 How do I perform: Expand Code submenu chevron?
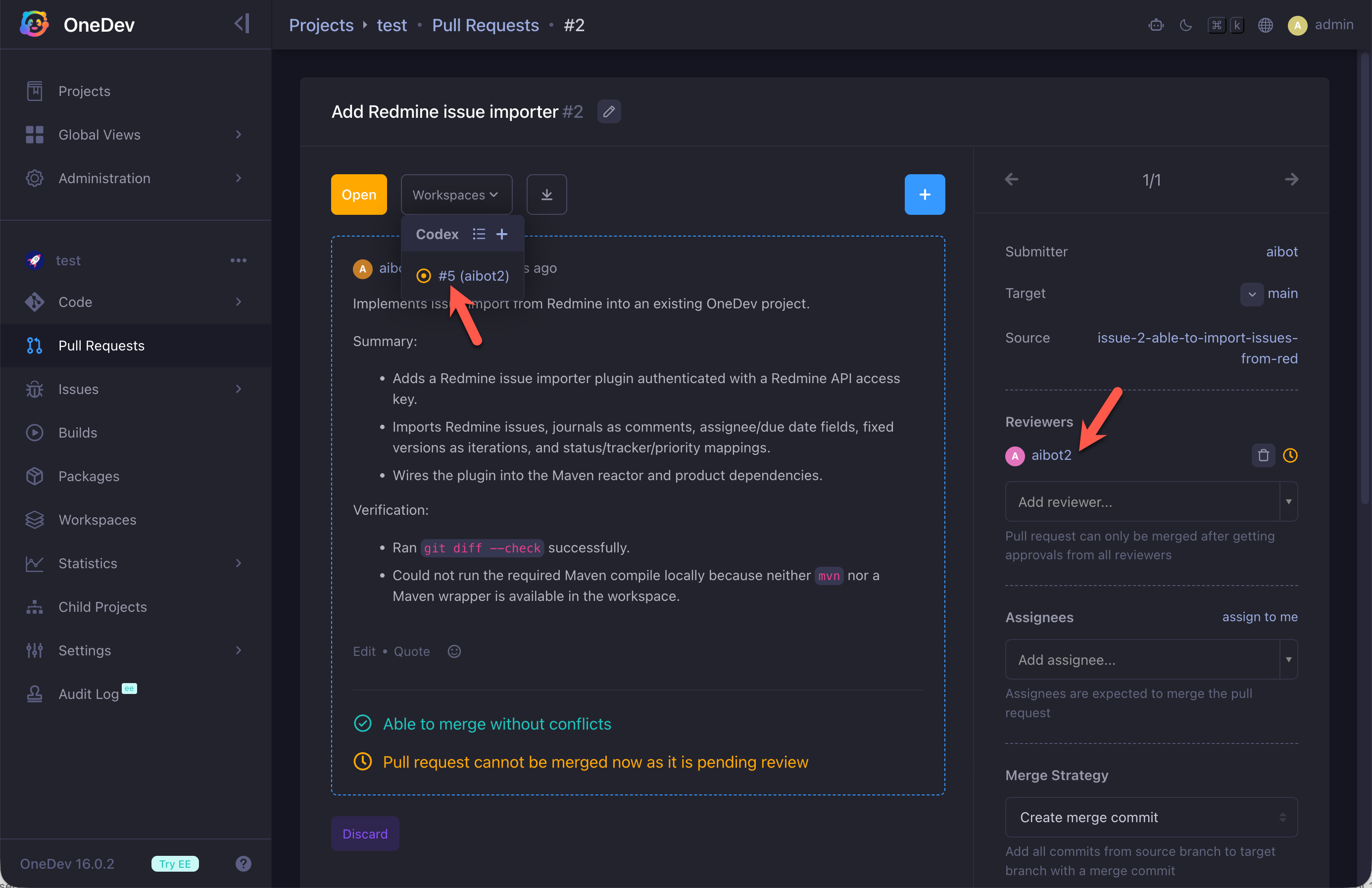[x=238, y=302]
